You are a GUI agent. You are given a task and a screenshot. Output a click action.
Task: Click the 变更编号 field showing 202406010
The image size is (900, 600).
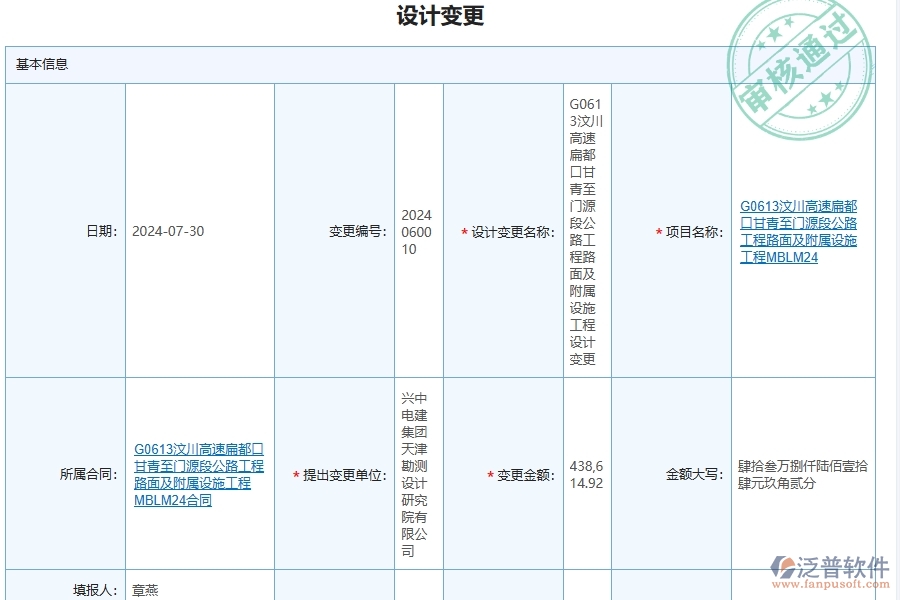[x=420, y=231]
